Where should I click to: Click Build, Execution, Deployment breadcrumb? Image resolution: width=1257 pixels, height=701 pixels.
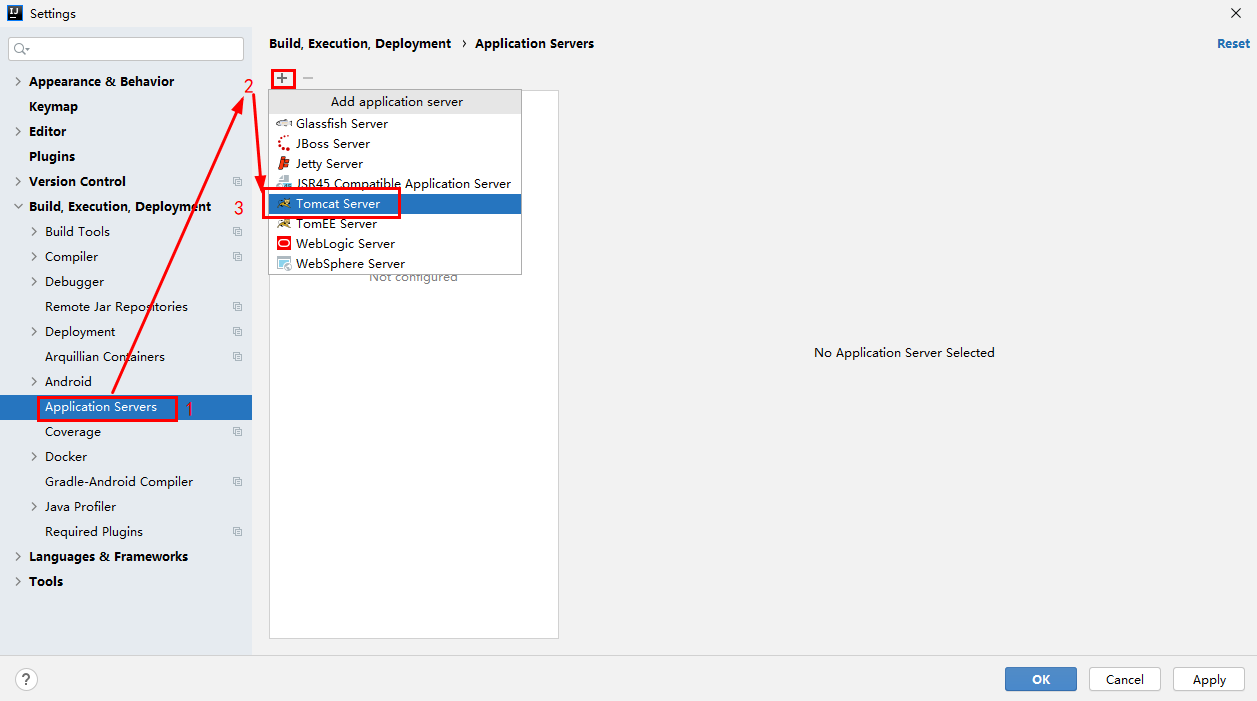[360, 44]
